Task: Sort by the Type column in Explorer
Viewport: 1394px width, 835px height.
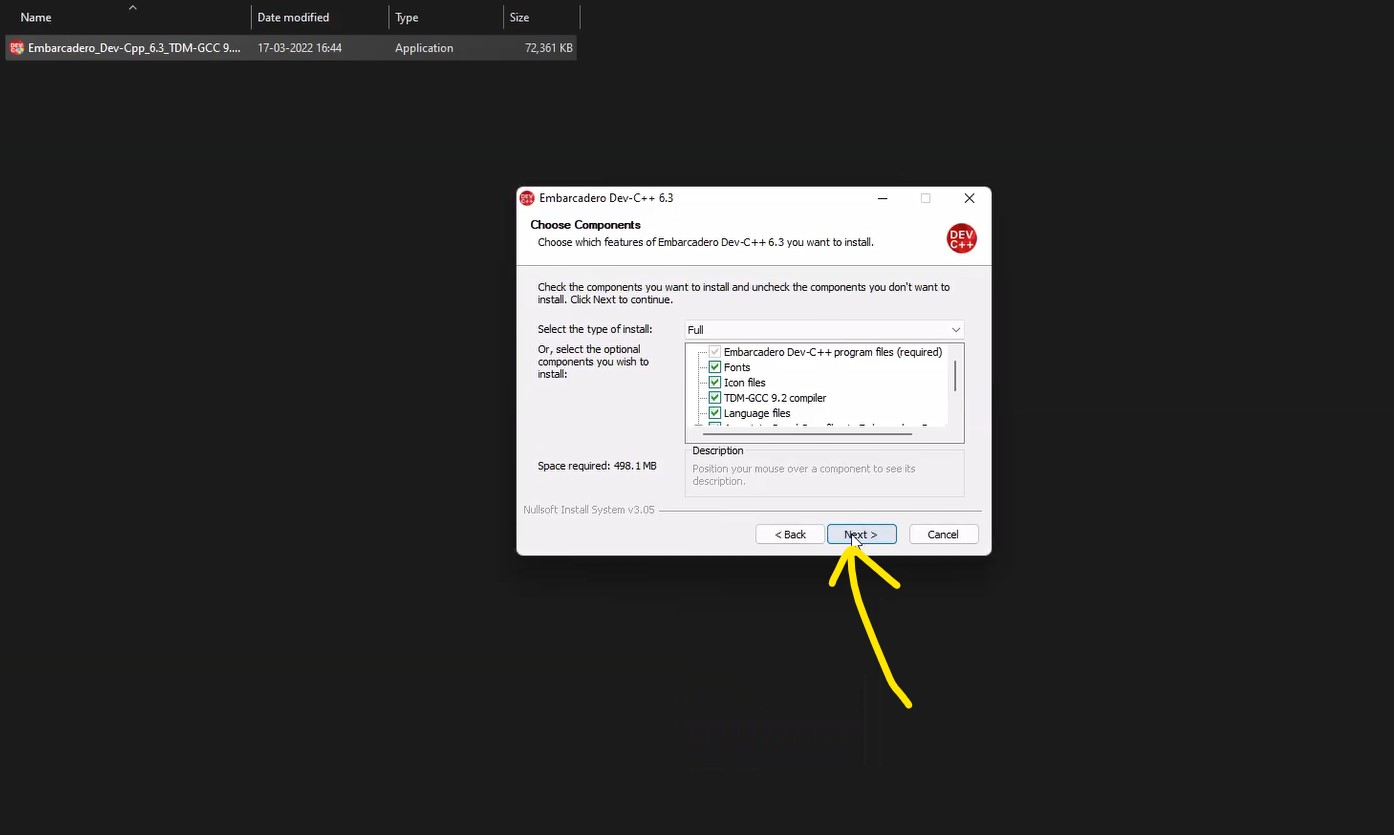Action: pyautogui.click(x=446, y=17)
